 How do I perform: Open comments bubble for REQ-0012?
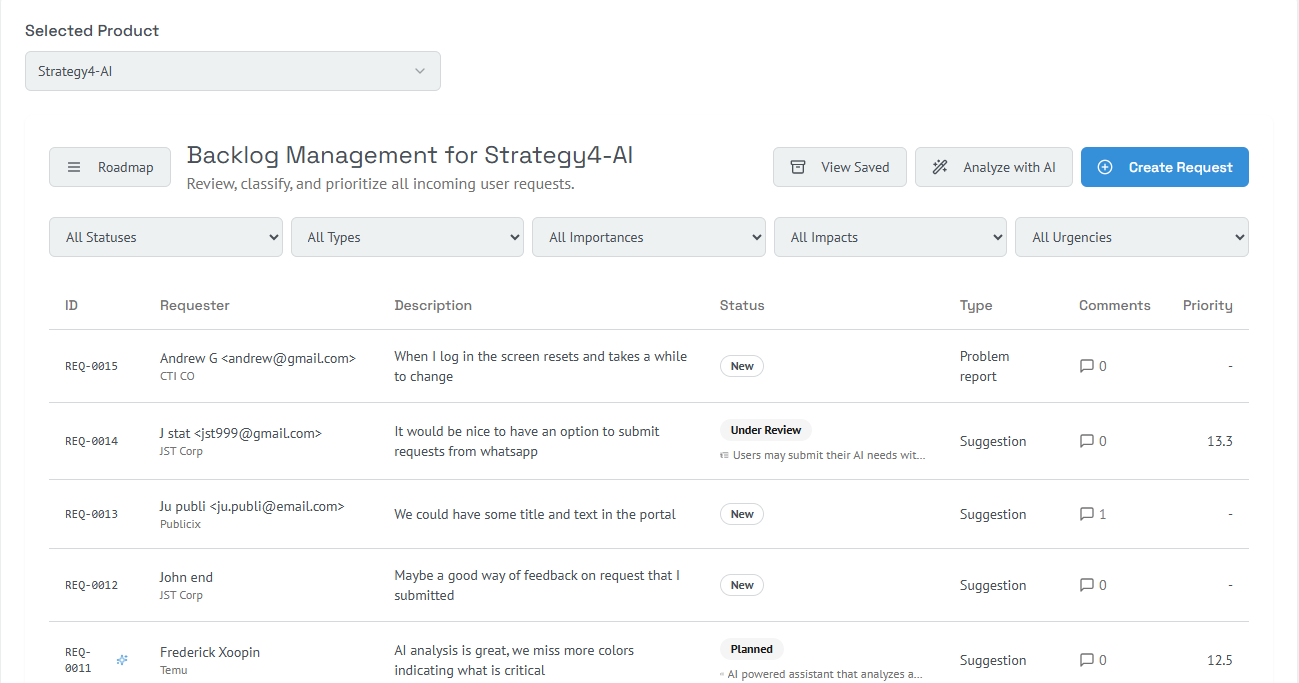(1087, 585)
